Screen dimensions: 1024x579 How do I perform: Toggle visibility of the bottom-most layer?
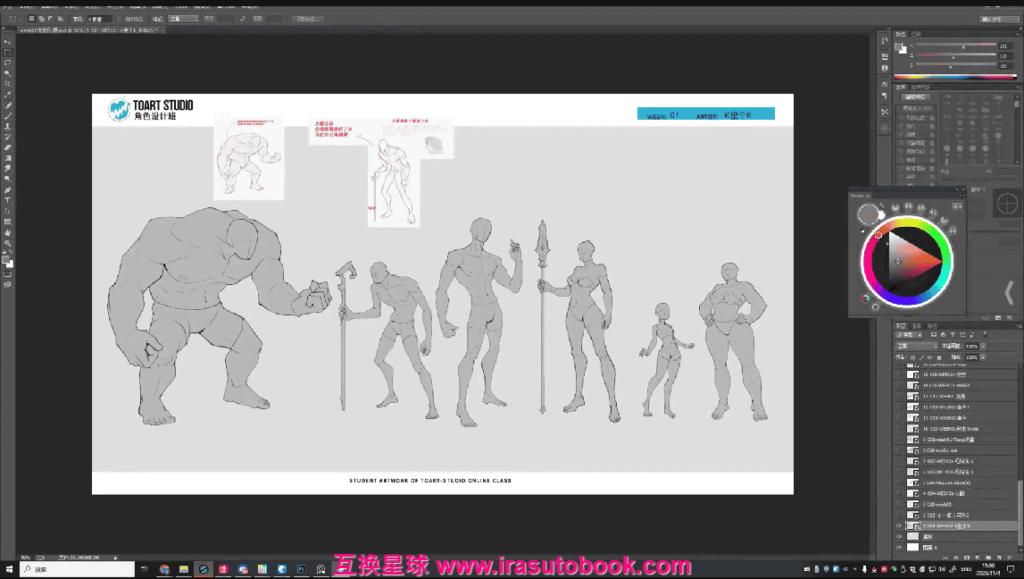(x=899, y=547)
